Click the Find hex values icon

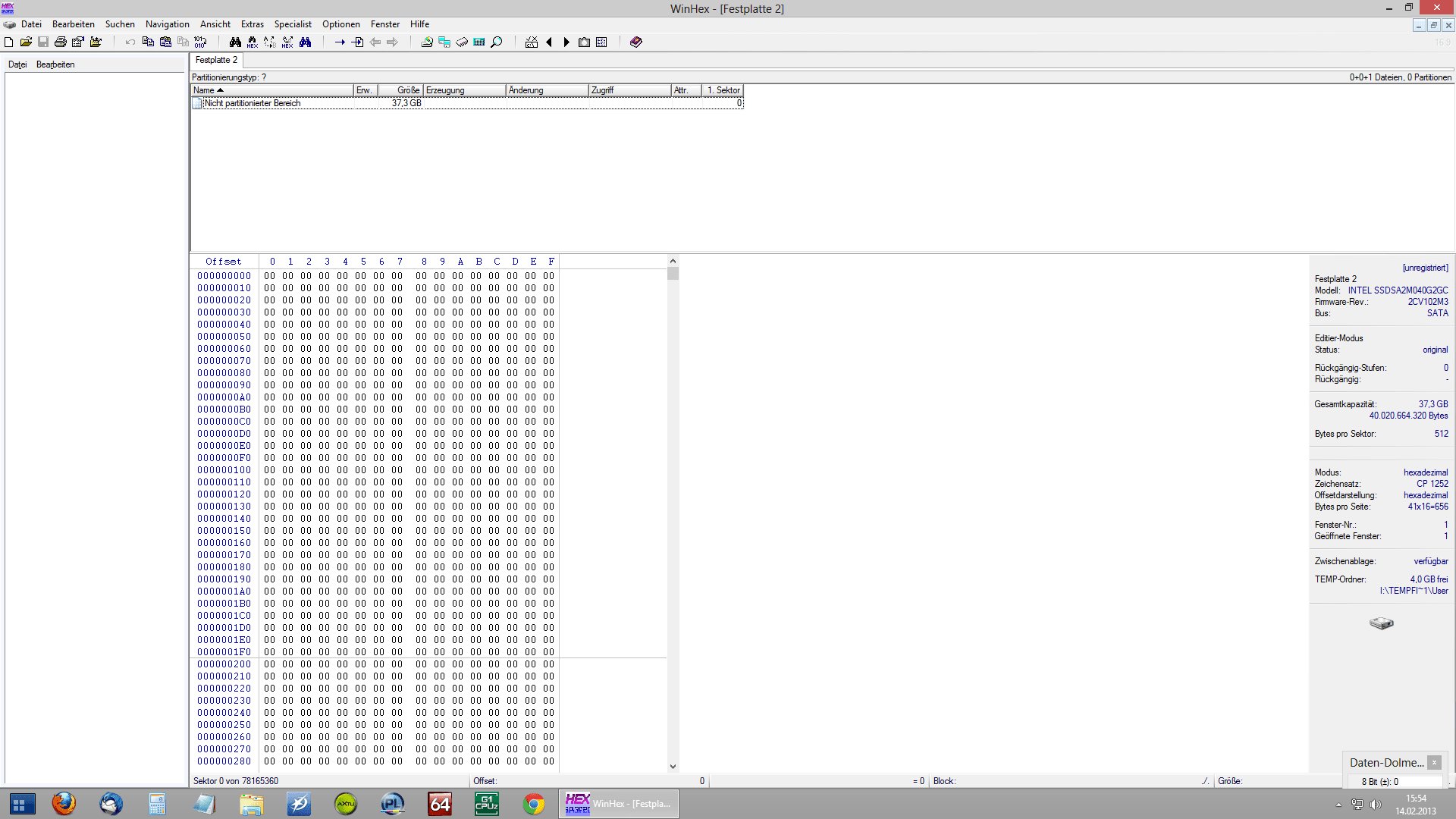(253, 42)
